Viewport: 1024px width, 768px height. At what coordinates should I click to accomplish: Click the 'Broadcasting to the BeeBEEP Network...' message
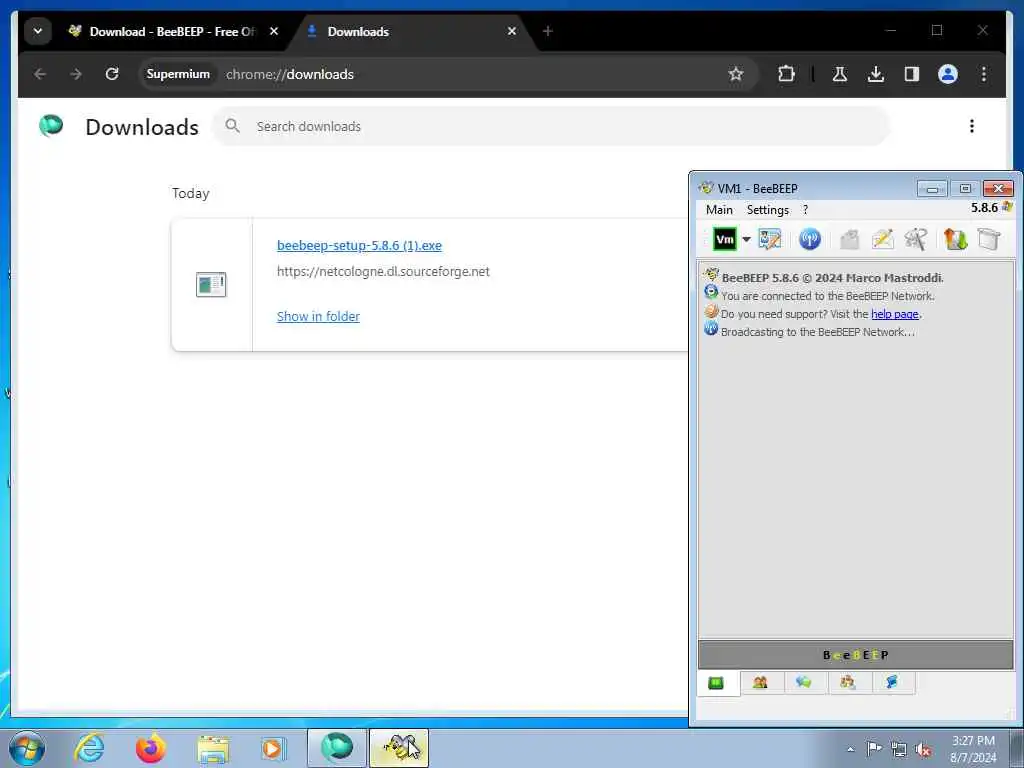click(818, 332)
